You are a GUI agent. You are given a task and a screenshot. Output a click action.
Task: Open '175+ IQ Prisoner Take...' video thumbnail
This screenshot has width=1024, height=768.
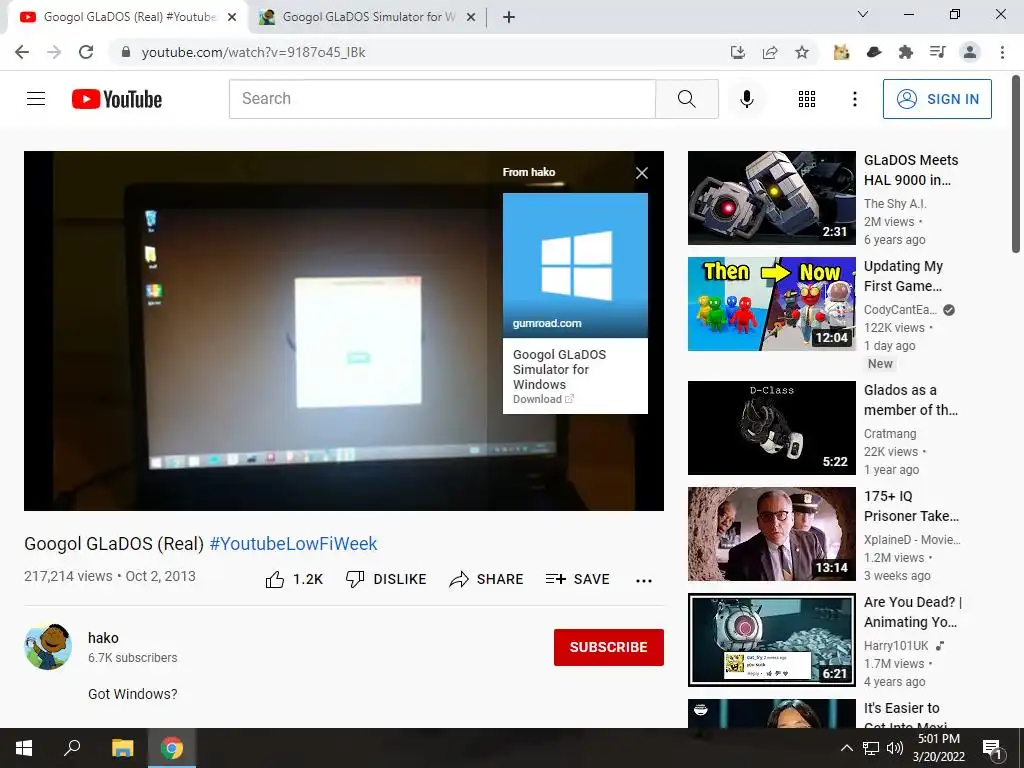click(x=771, y=534)
